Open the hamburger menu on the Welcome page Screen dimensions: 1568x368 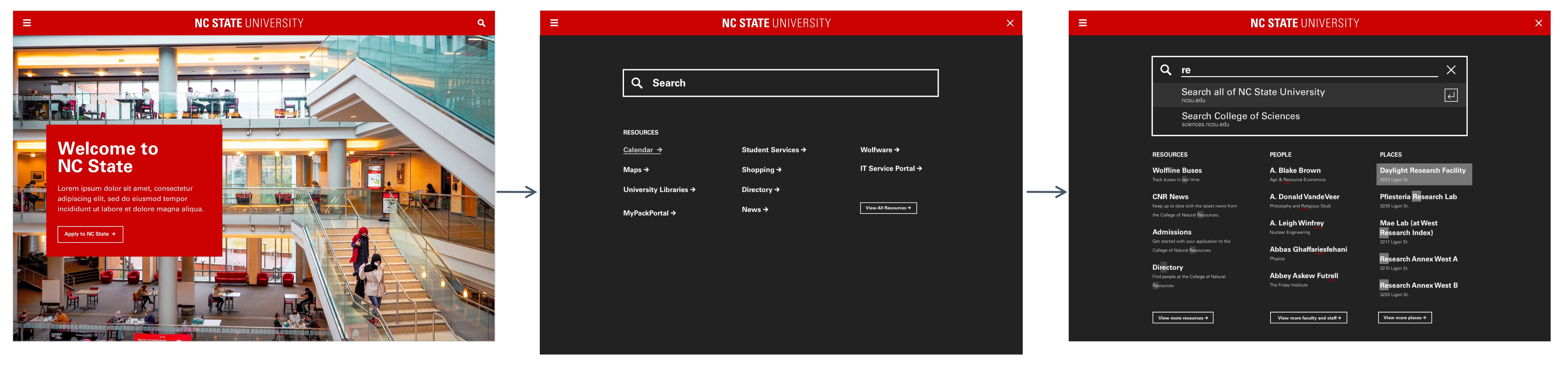coord(27,23)
